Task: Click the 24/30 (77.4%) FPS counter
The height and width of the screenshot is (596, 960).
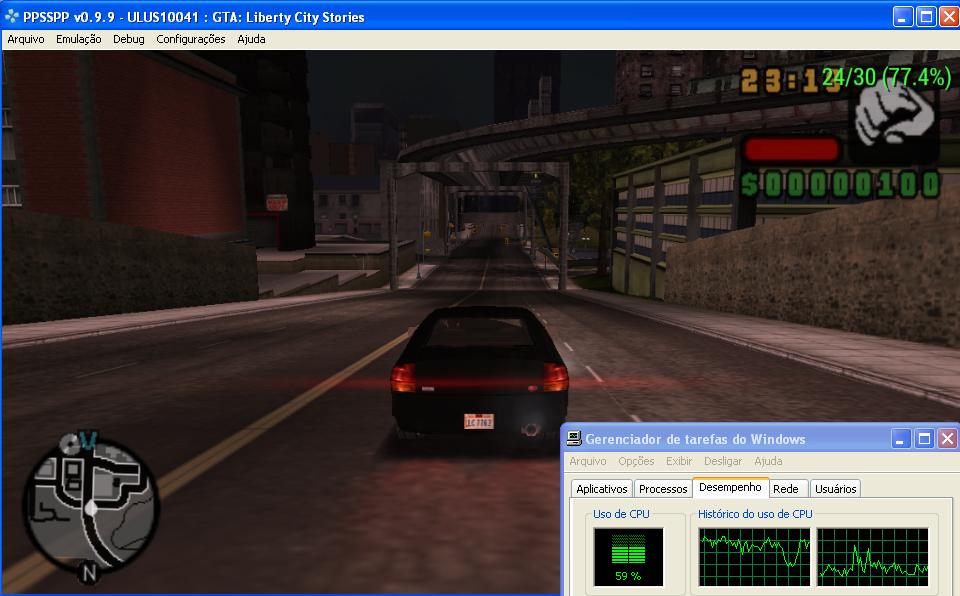Action: [886, 77]
